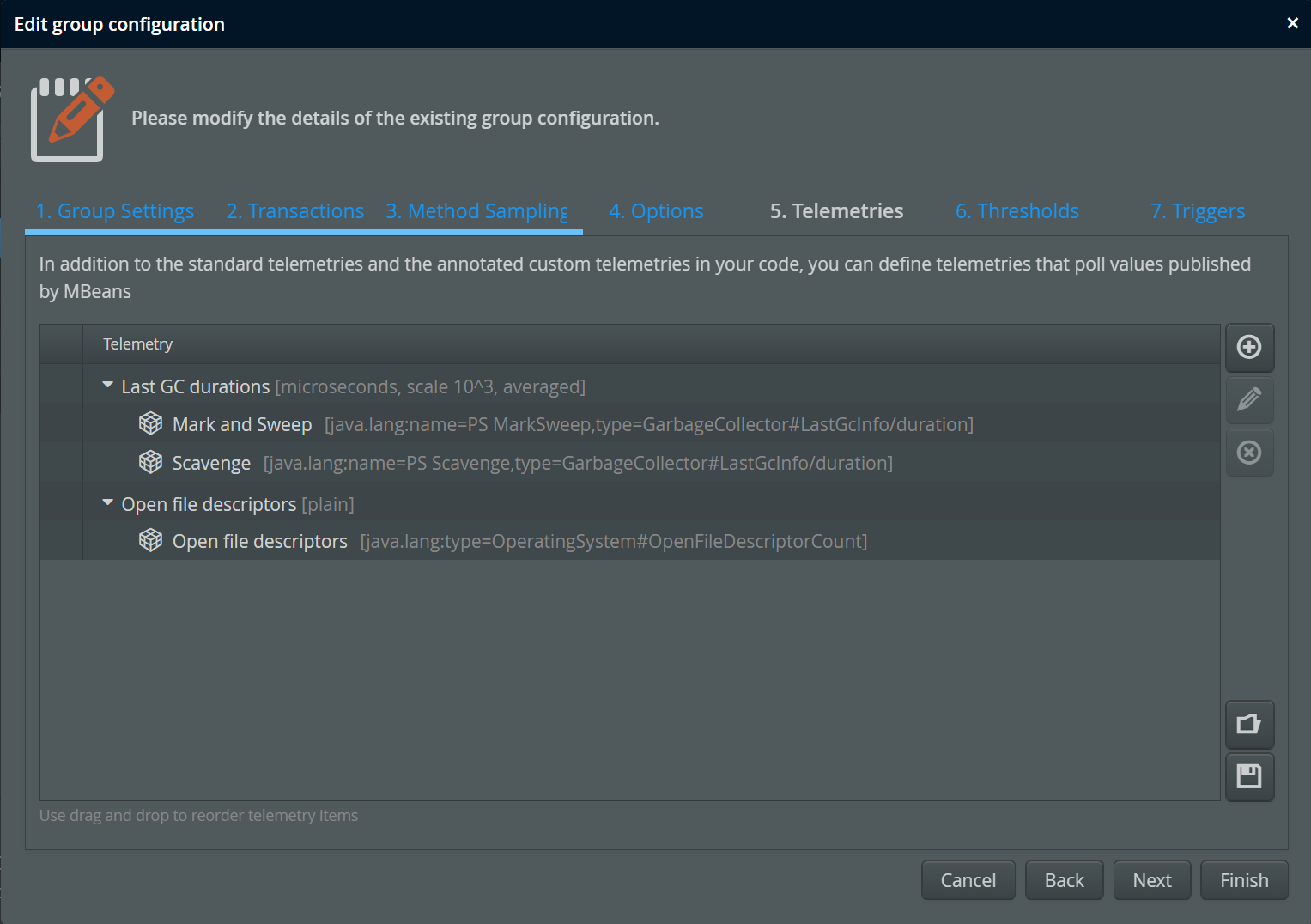Click the Cancel button
1311x924 pixels.
[x=968, y=880]
